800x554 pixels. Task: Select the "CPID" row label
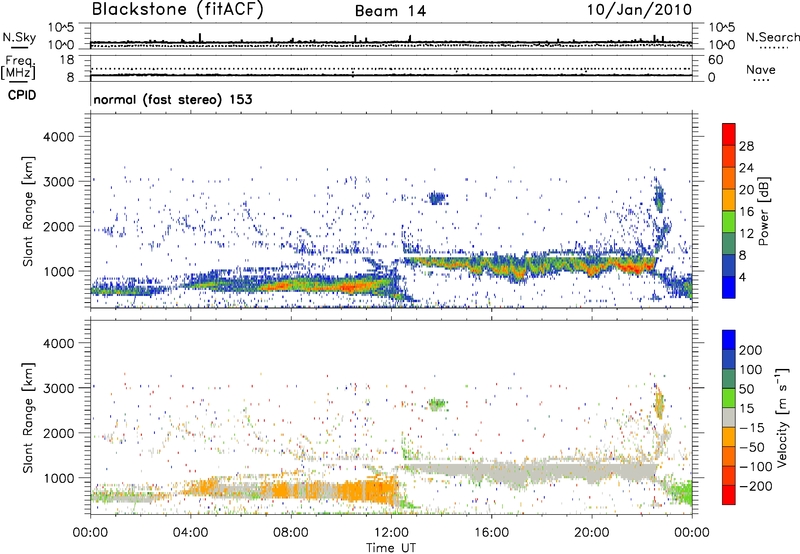tap(22, 95)
